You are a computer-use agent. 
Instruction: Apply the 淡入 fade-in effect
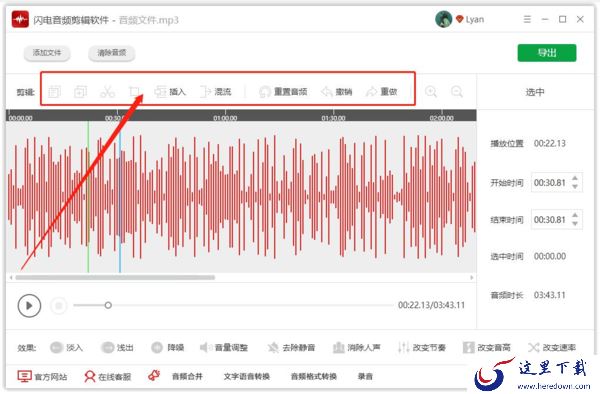[66, 347]
